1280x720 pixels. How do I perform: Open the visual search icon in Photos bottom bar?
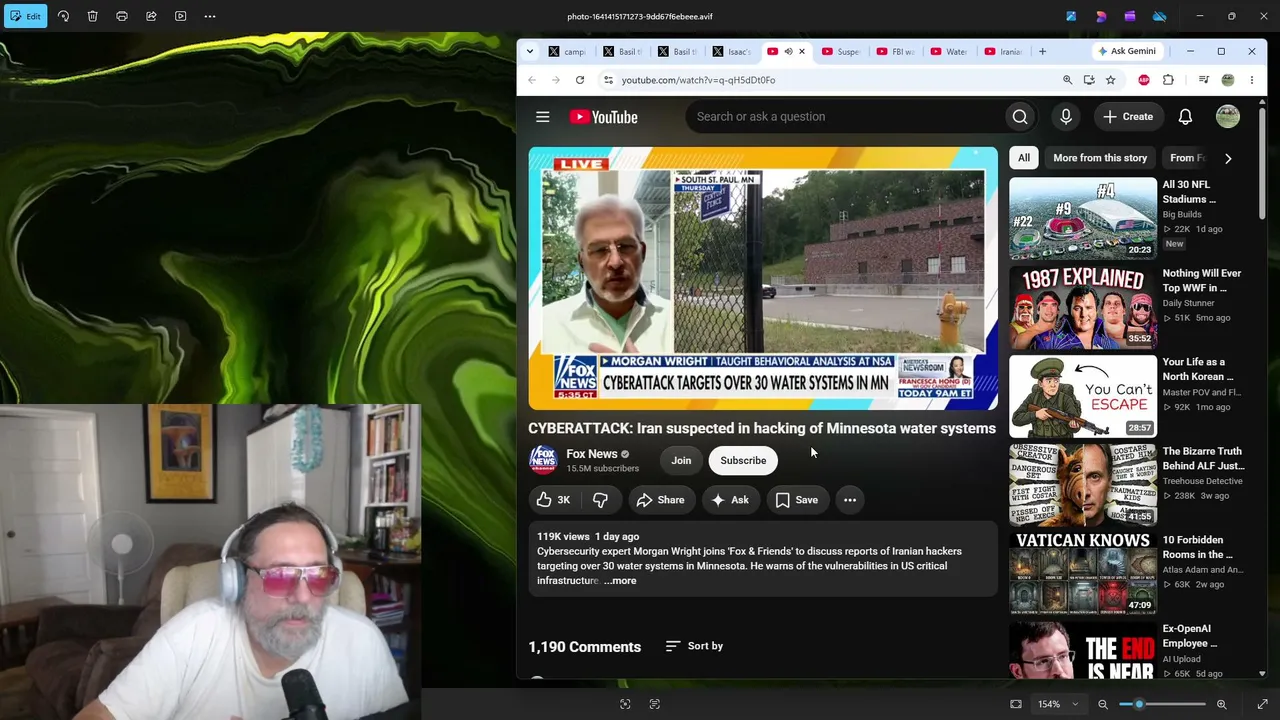pos(625,704)
